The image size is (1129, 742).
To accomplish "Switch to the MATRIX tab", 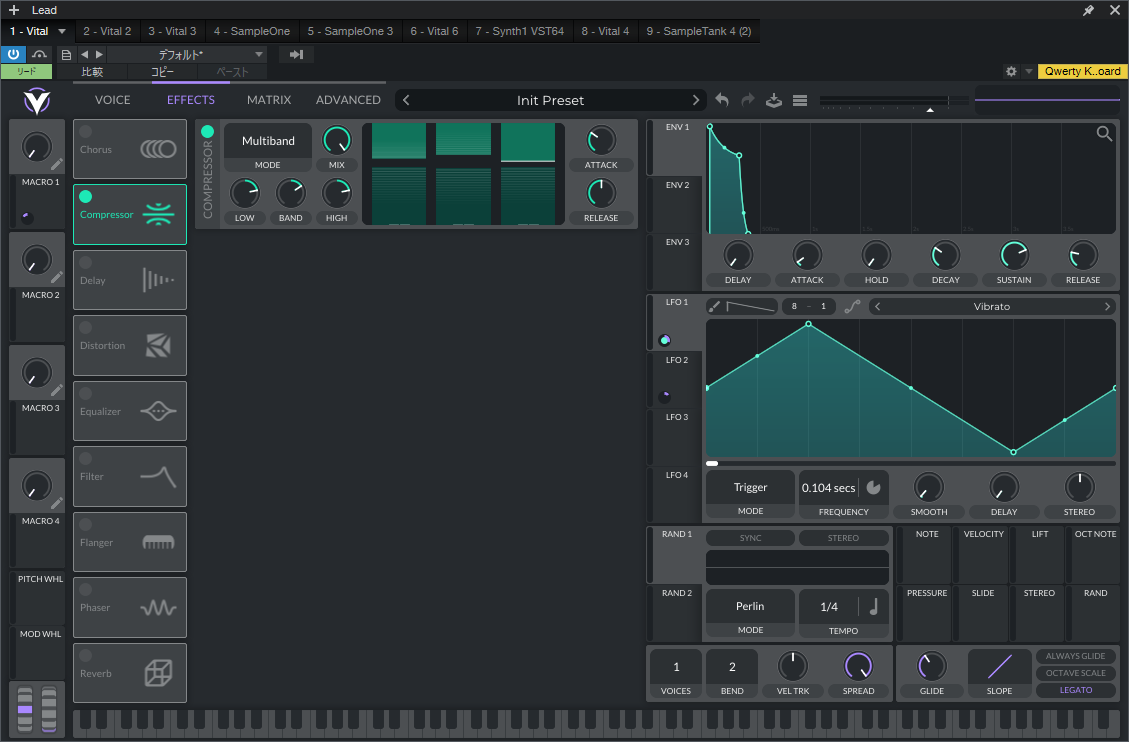I will [x=269, y=100].
